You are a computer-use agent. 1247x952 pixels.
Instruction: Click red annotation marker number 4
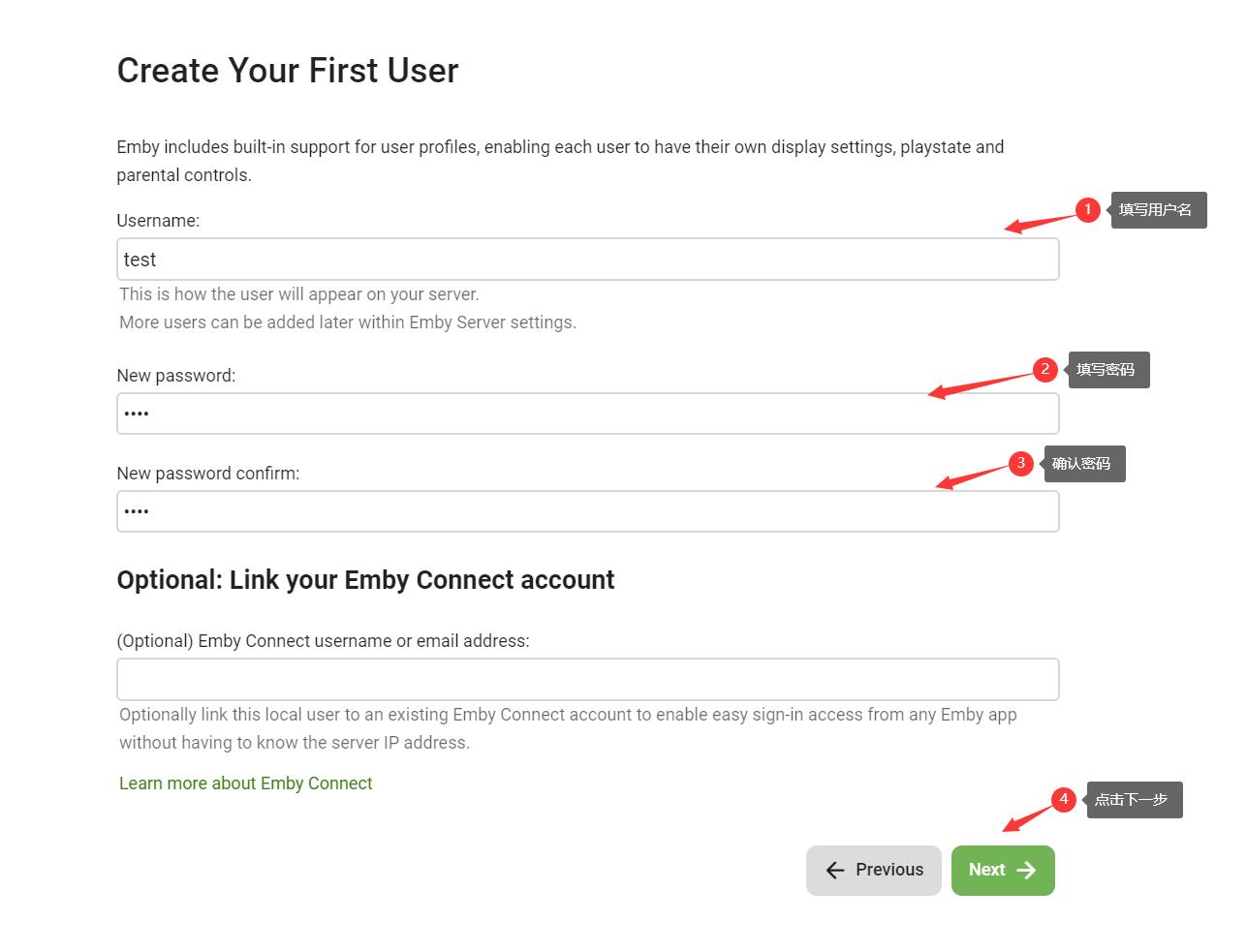click(1064, 799)
